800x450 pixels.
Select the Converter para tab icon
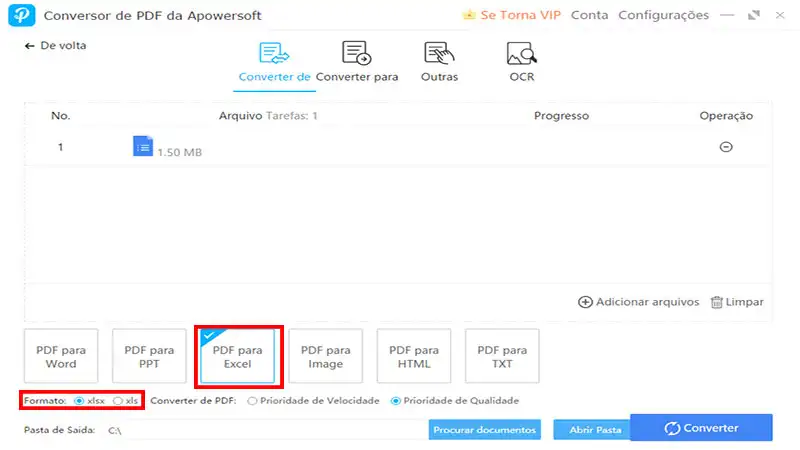point(356,53)
